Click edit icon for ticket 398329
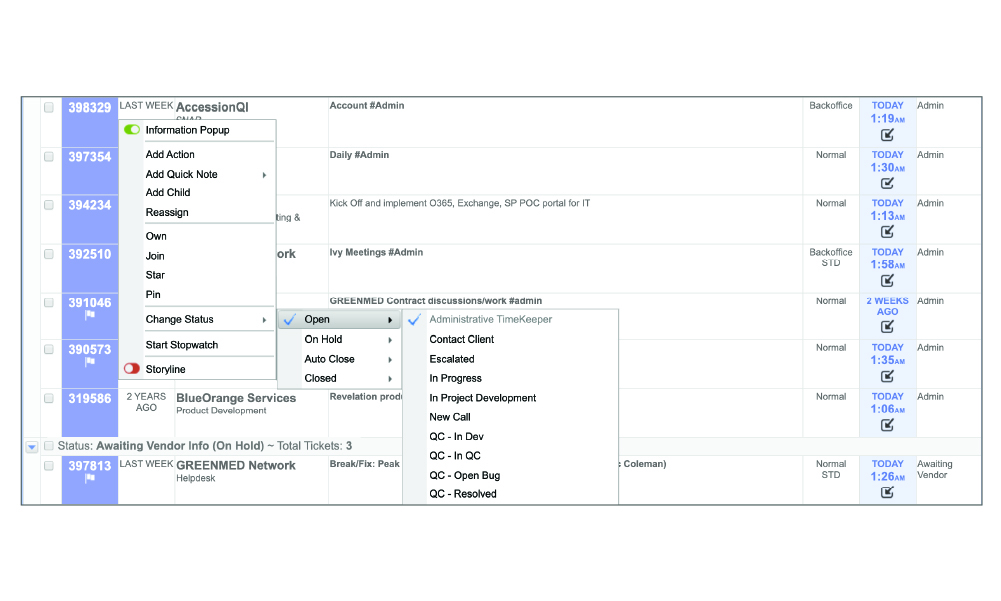The width and height of the screenshot is (1001, 601). pyautogui.click(x=887, y=135)
